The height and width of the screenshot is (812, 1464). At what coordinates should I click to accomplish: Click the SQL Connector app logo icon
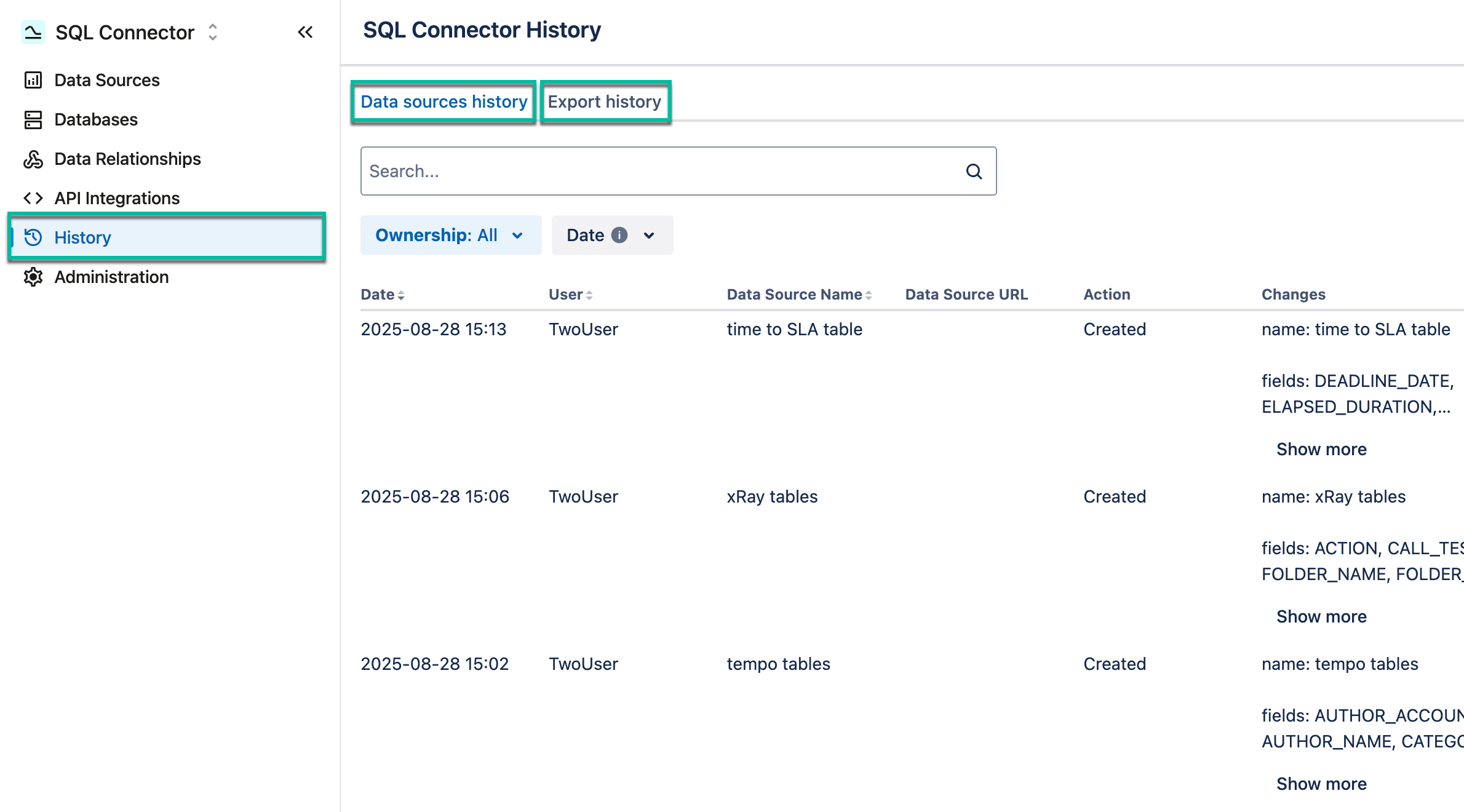tap(34, 32)
